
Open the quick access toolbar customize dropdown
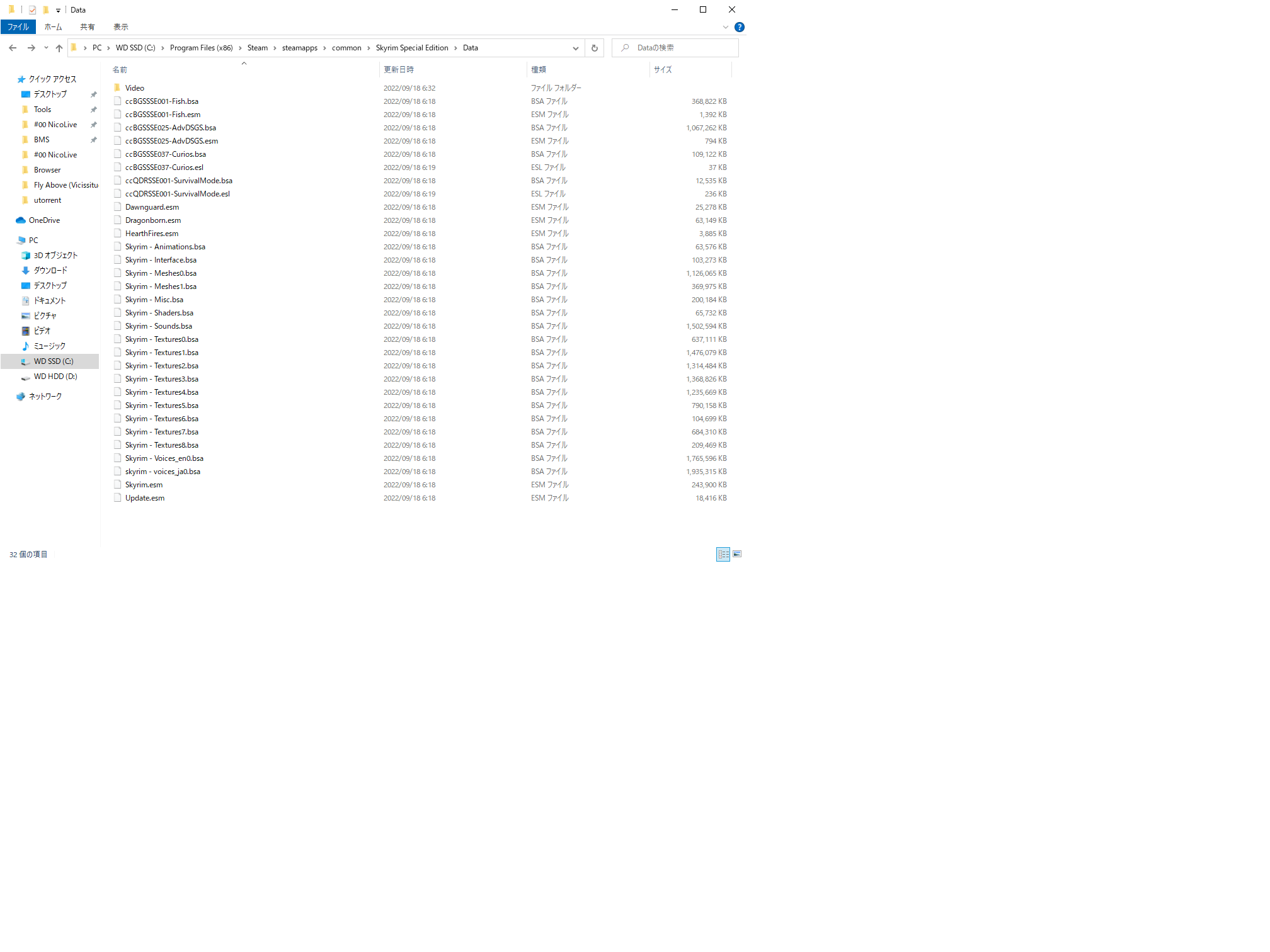coord(58,10)
